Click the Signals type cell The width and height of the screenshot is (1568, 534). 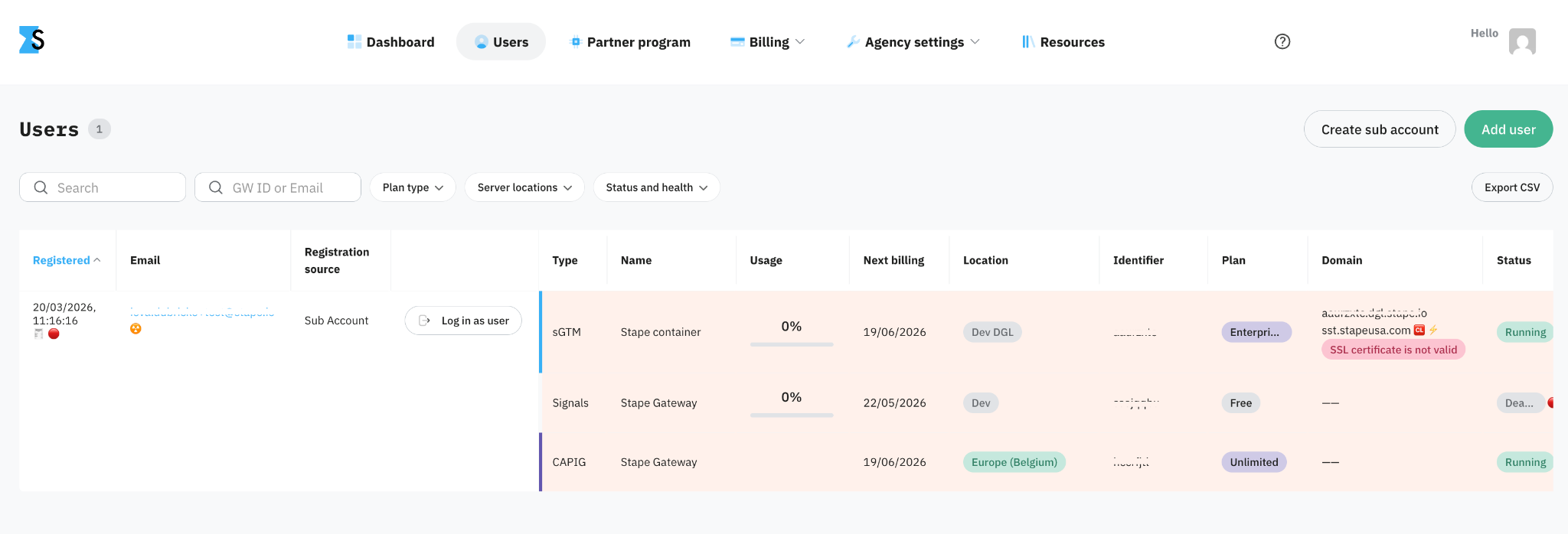pyautogui.click(x=570, y=403)
